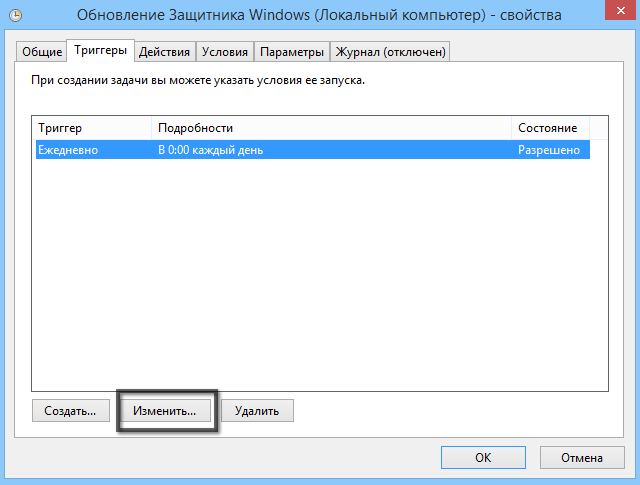640x485 pixels.
Task: Go to the Параметры tab
Action: pos(291,52)
